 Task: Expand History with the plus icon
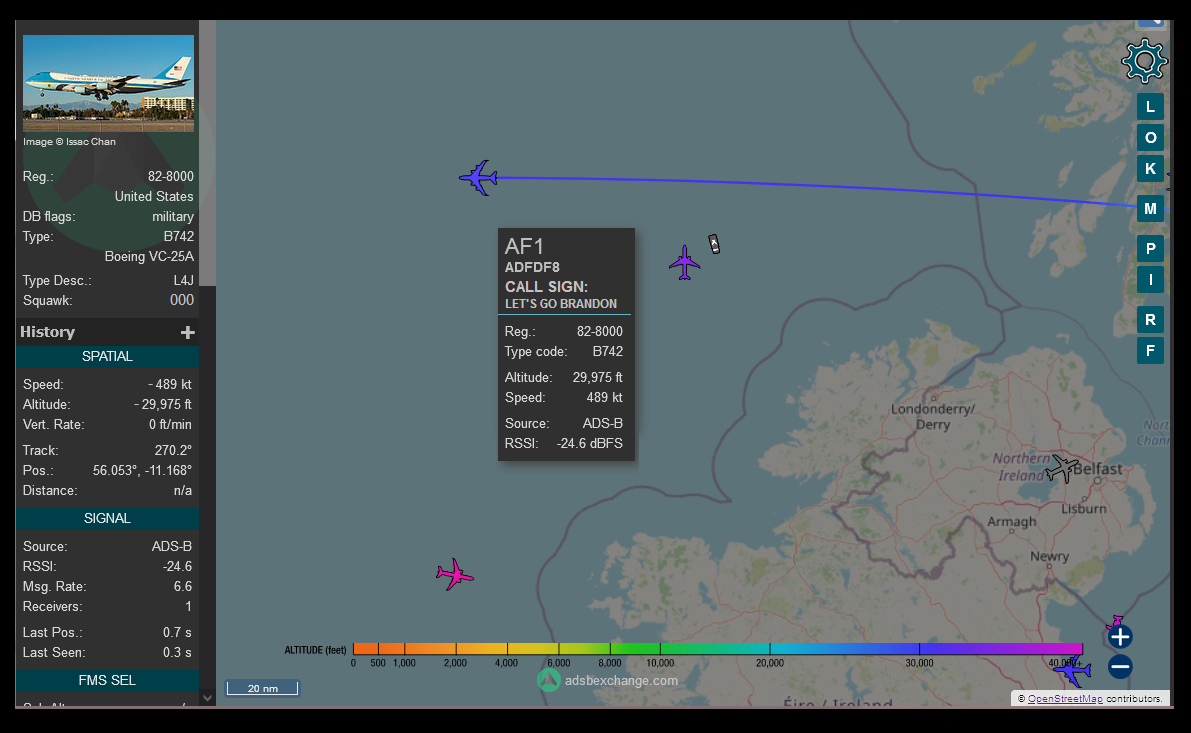click(x=188, y=332)
